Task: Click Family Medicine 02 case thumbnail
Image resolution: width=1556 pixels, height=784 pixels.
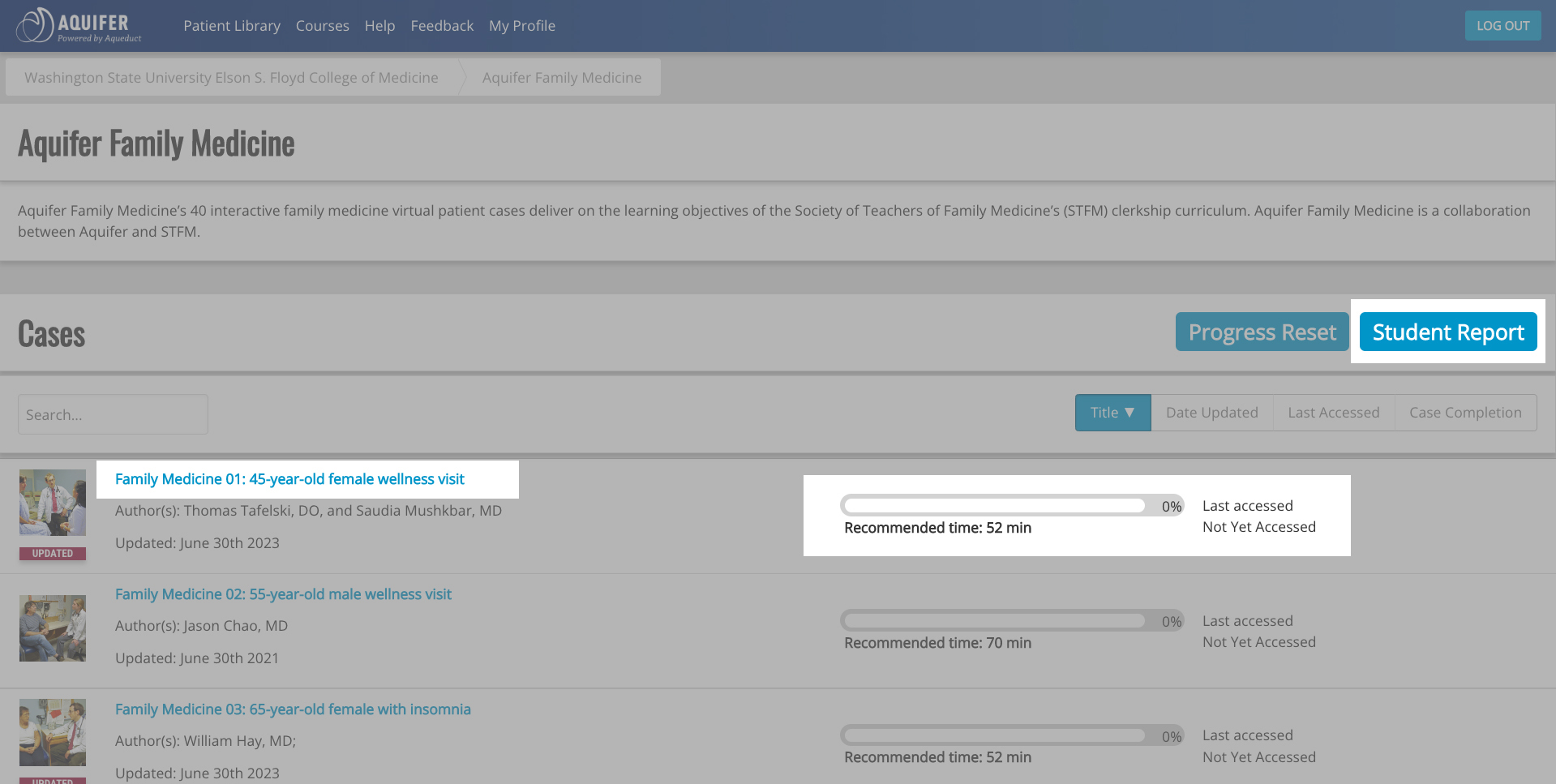Action: tap(53, 628)
